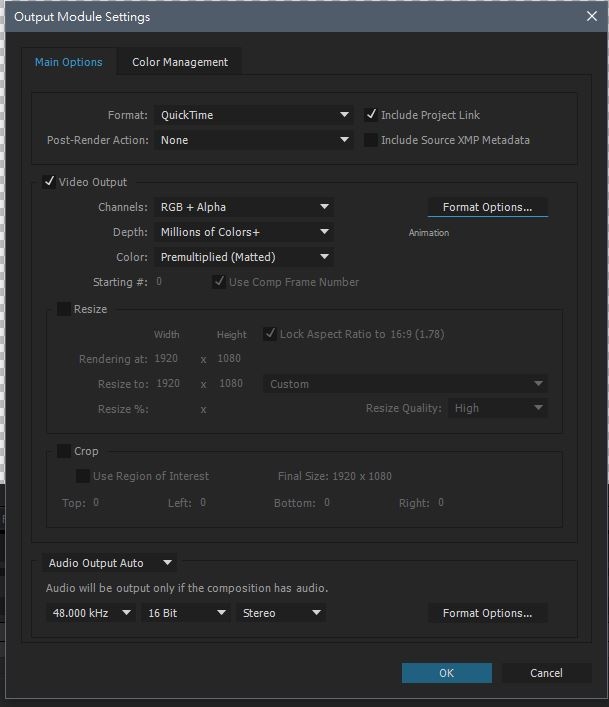Change the 48.000 kHz sample rate dropdown
Image resolution: width=609 pixels, height=707 pixels.
click(x=91, y=613)
